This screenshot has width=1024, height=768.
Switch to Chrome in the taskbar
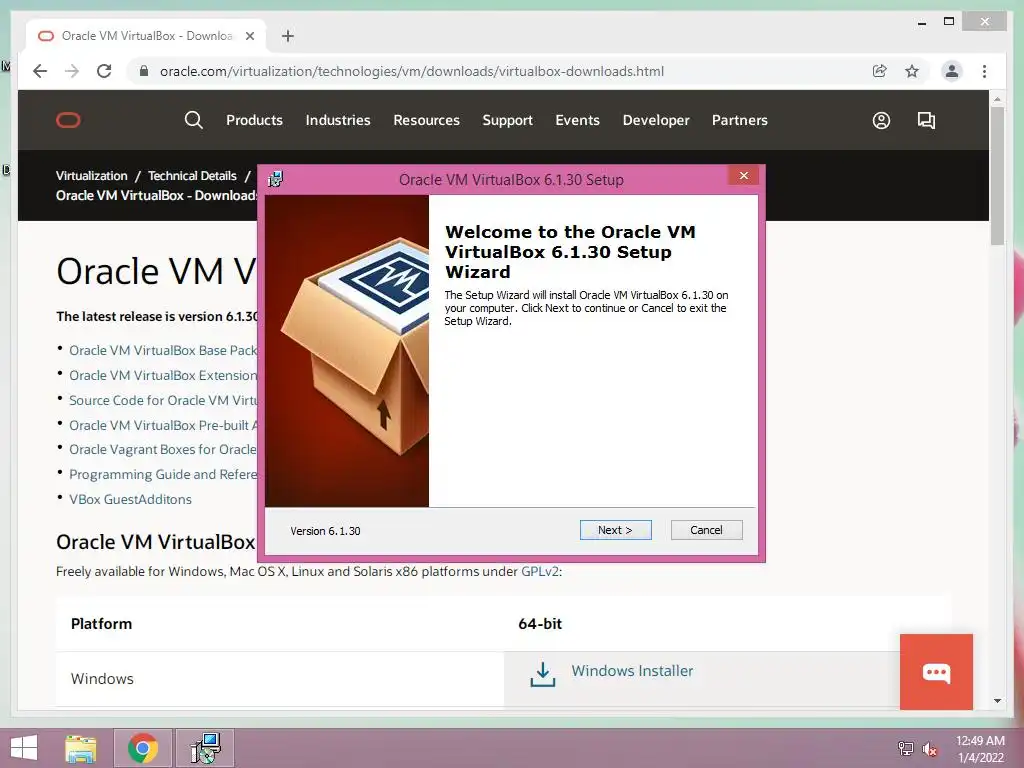point(143,748)
